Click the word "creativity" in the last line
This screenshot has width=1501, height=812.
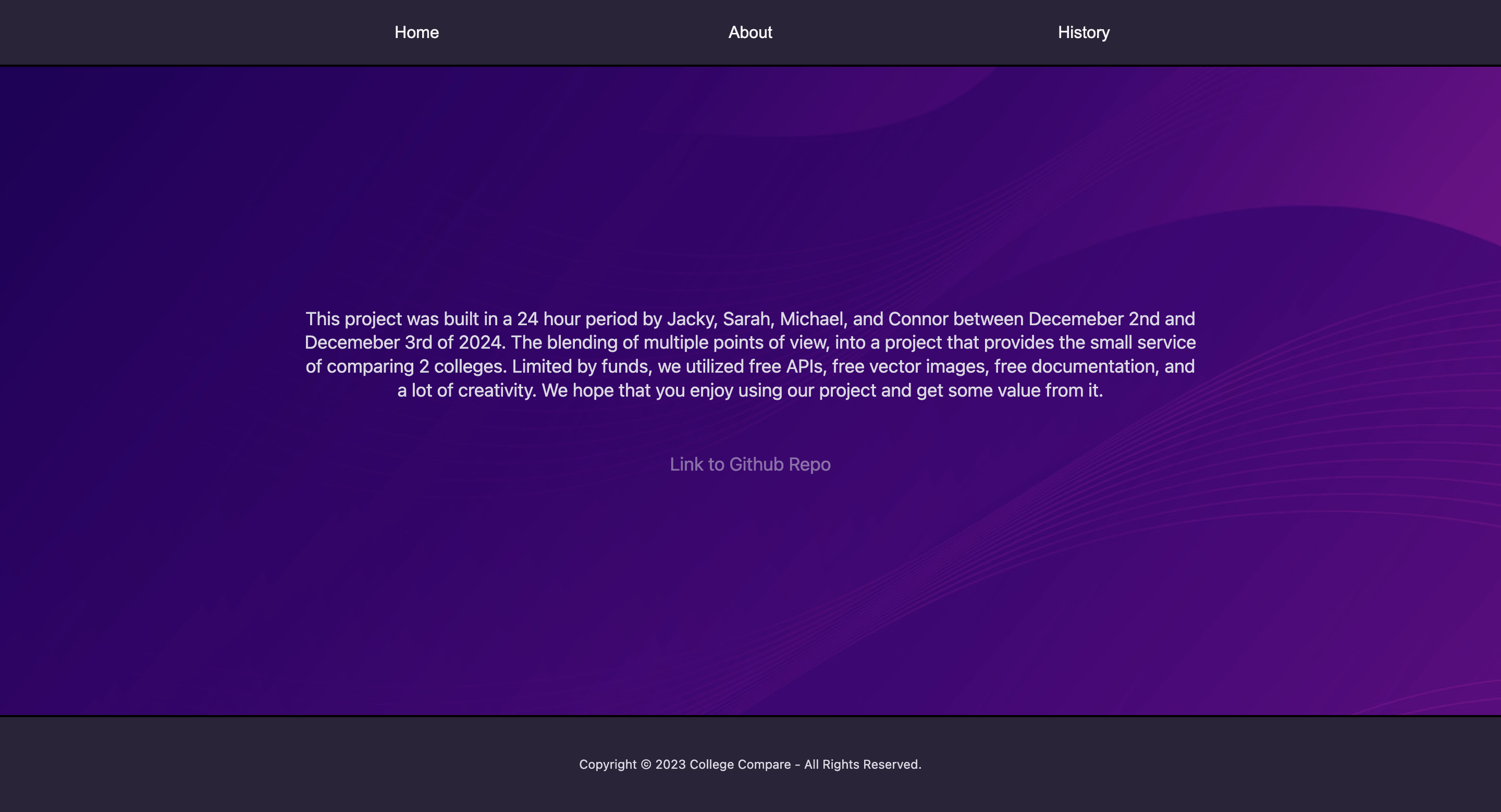click(x=497, y=390)
